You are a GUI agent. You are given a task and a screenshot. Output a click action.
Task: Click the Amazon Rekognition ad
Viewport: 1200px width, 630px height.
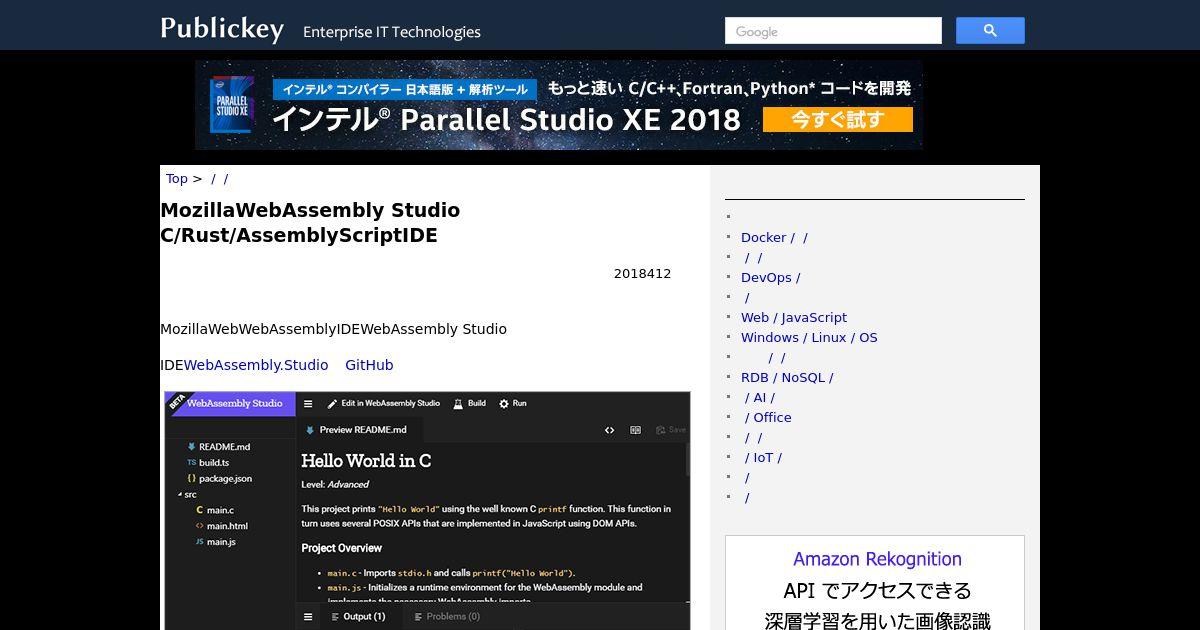pos(875,583)
